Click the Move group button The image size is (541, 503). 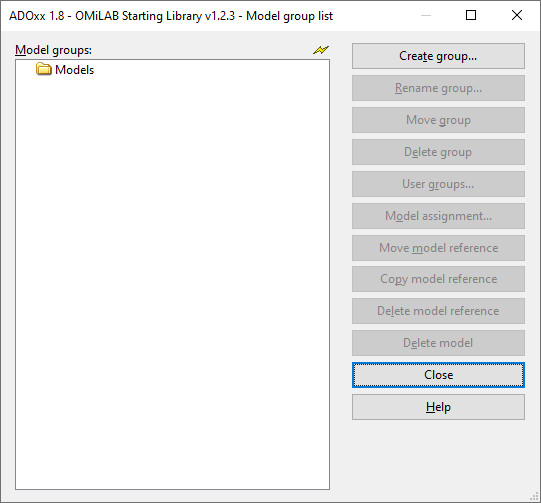tap(438, 120)
